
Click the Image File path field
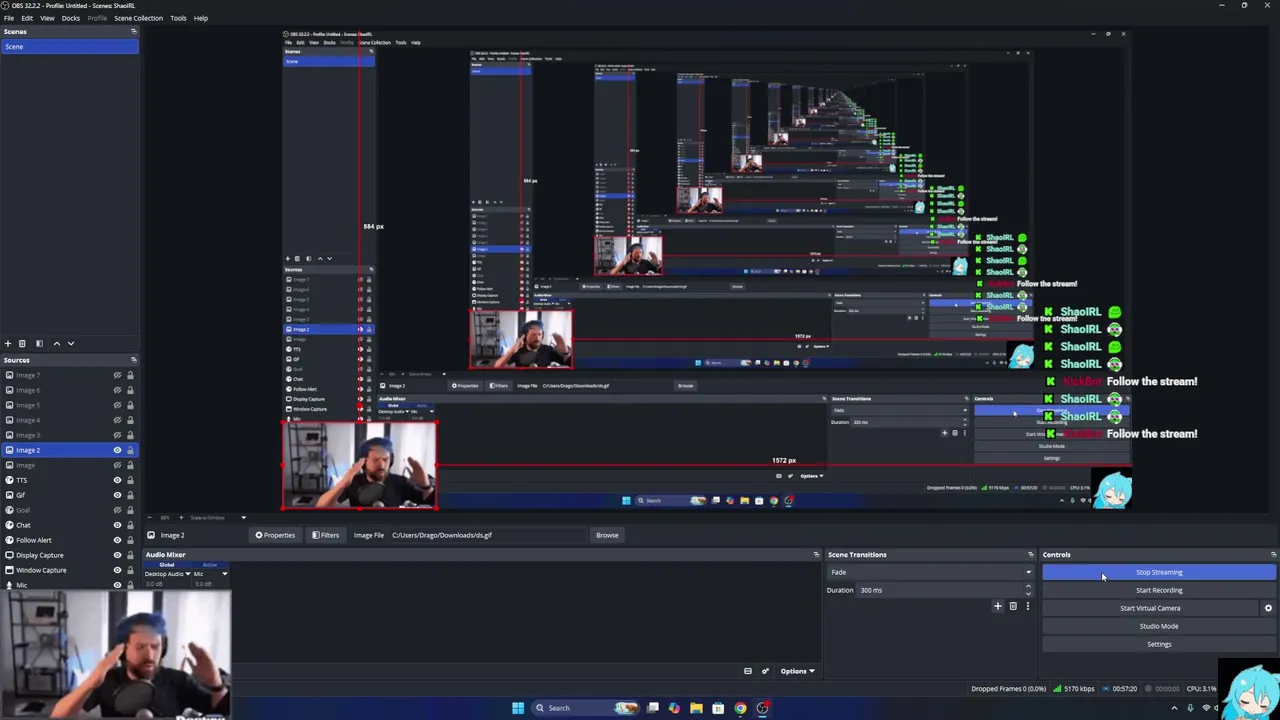pyautogui.click(x=488, y=535)
